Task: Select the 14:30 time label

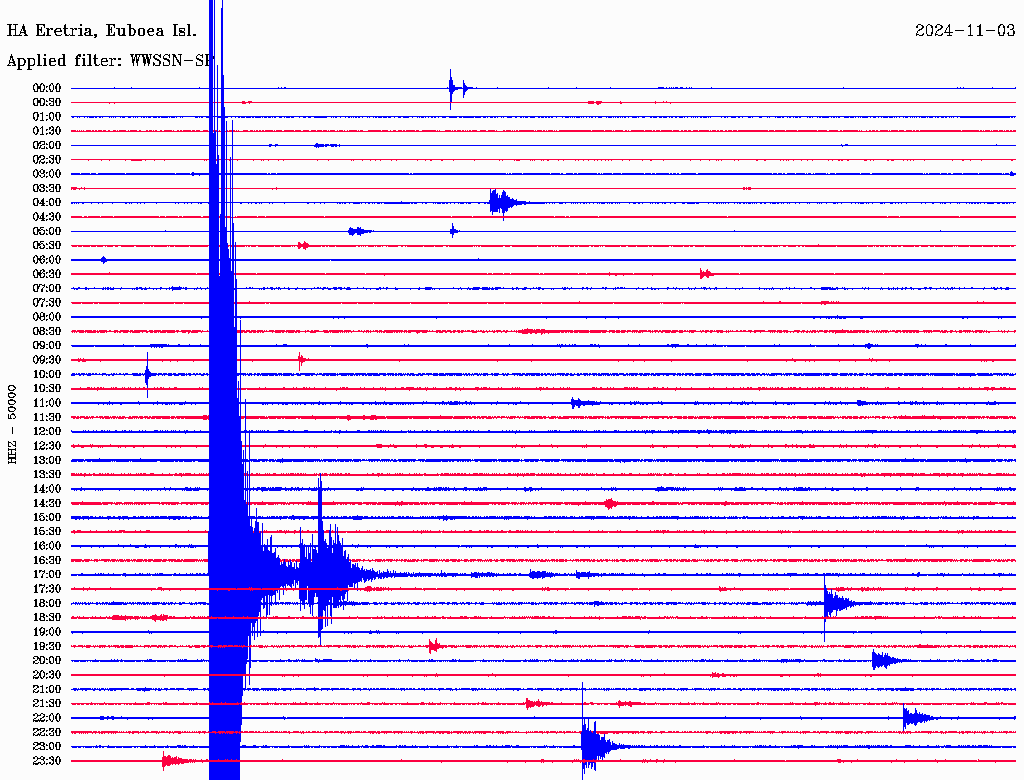Action: point(47,504)
